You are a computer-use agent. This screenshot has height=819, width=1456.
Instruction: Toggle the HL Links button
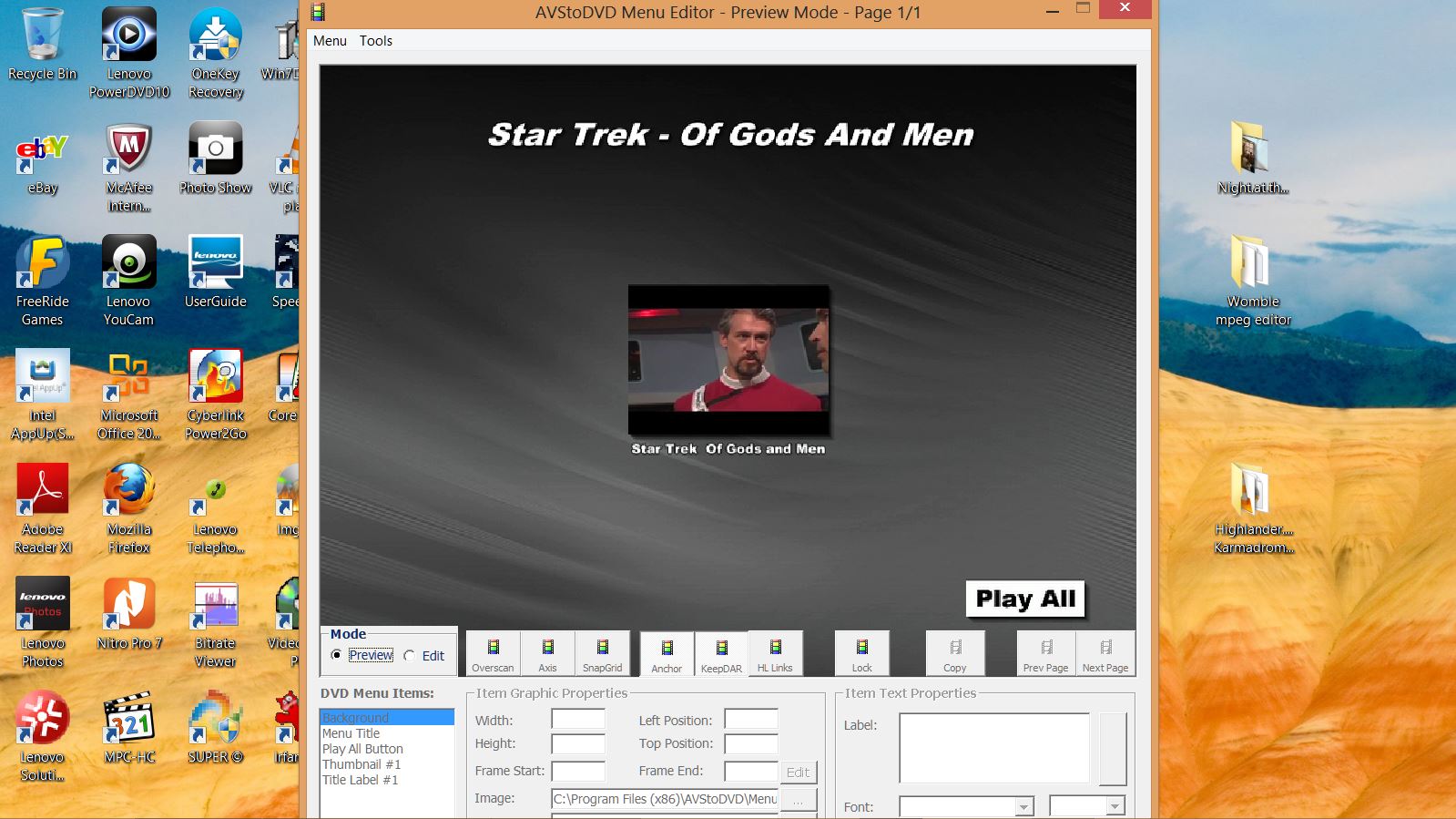(775, 654)
